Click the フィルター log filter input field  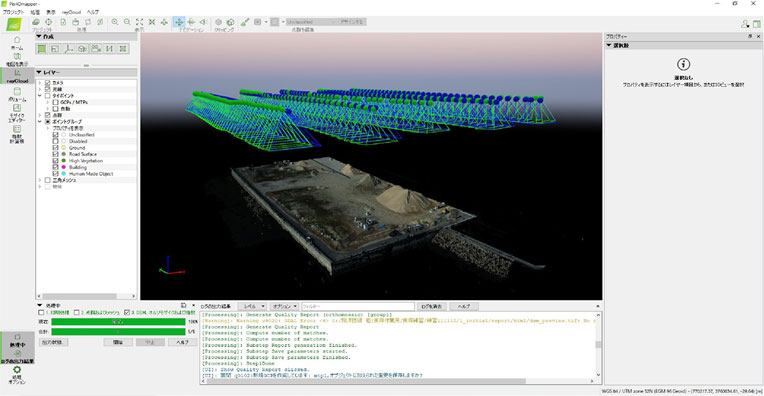click(x=358, y=306)
